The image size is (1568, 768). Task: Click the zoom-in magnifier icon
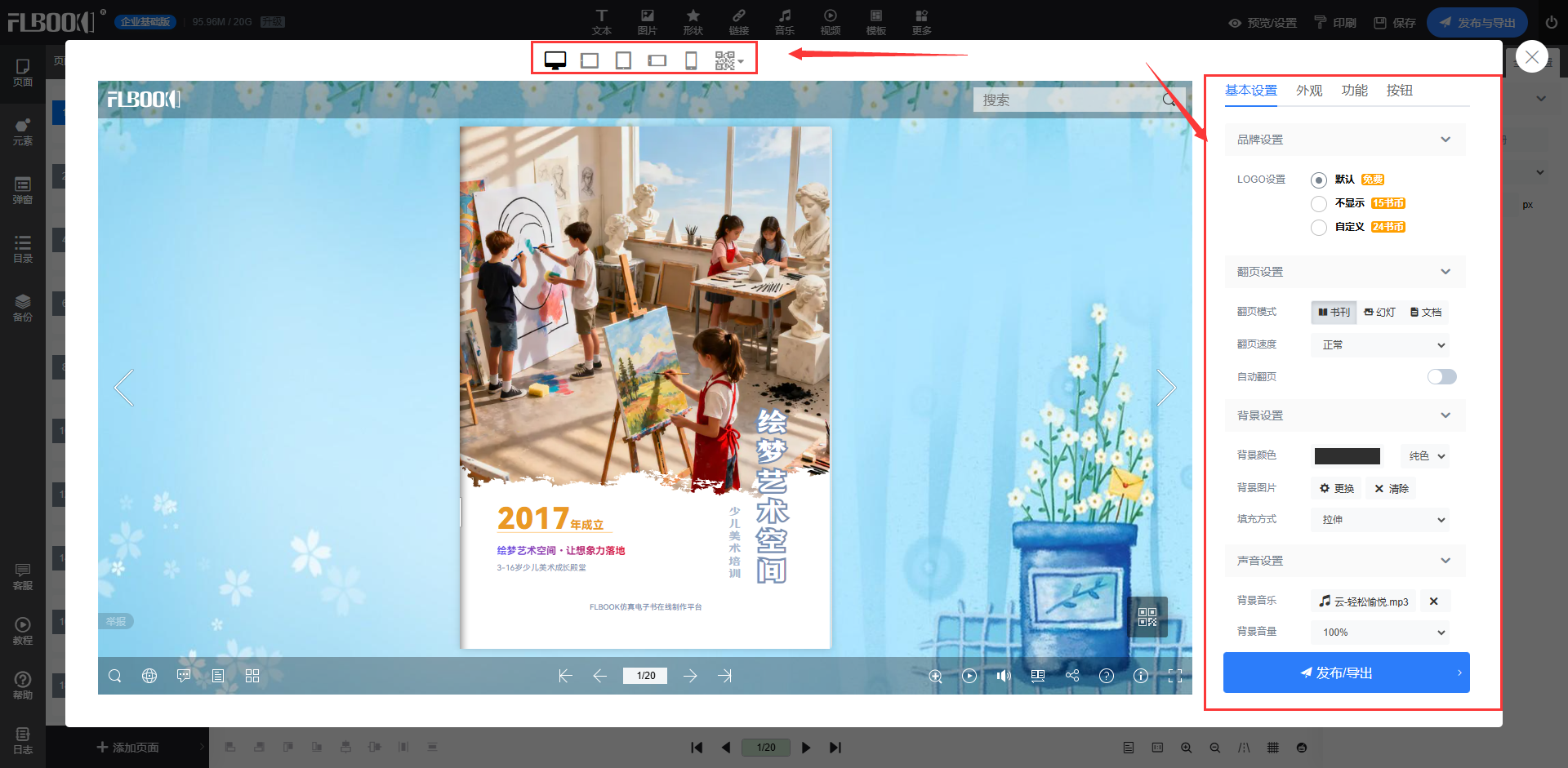935,676
